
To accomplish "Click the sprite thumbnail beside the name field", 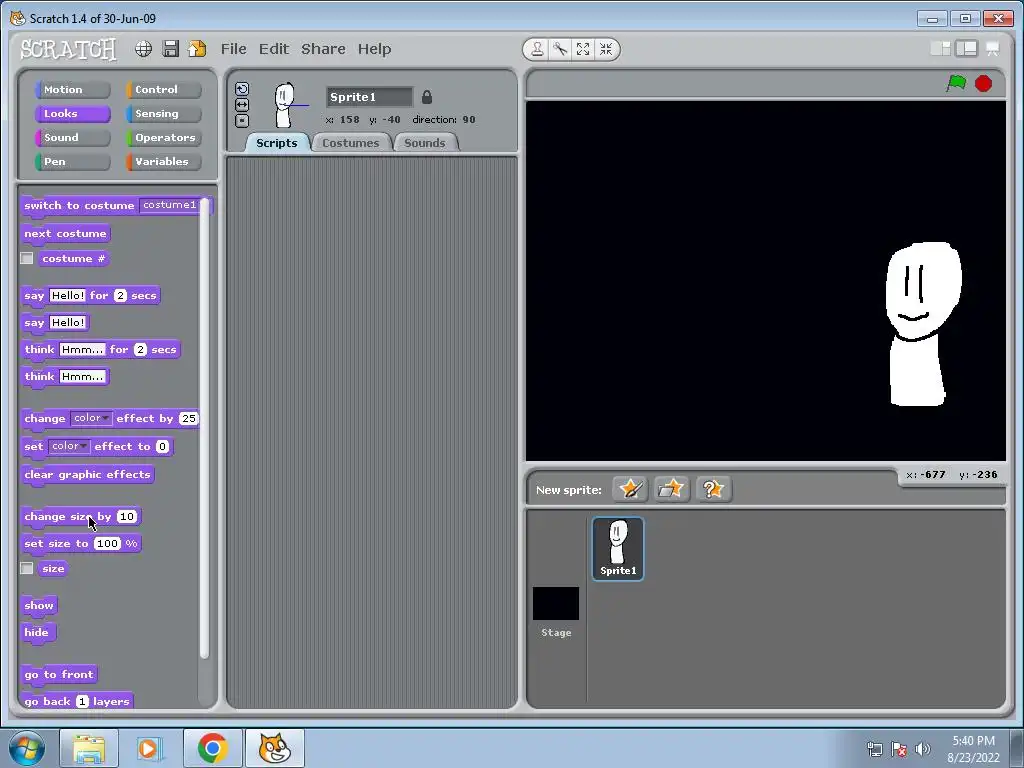I will coord(285,104).
